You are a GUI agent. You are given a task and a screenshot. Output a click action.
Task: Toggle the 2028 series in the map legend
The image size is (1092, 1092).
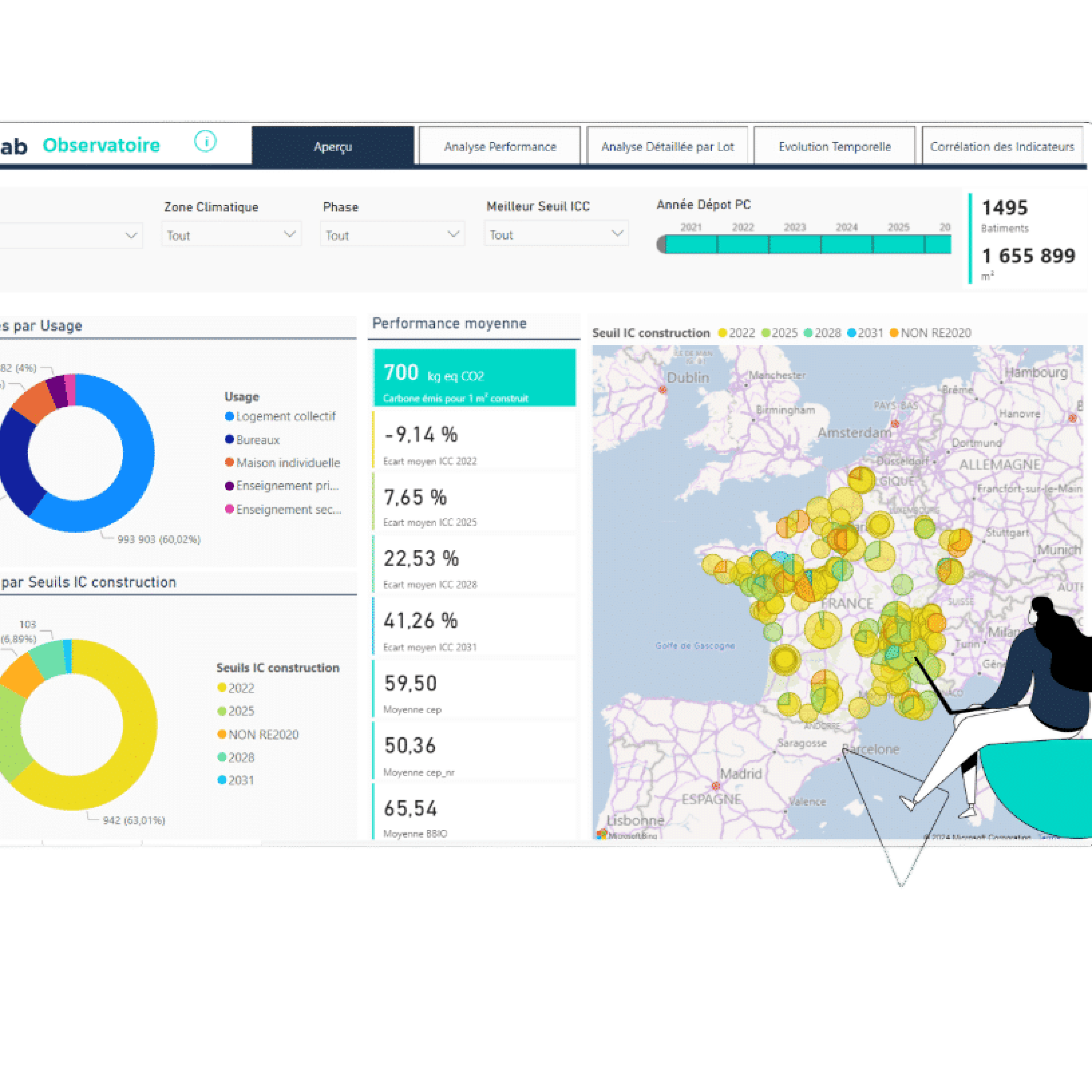808,333
